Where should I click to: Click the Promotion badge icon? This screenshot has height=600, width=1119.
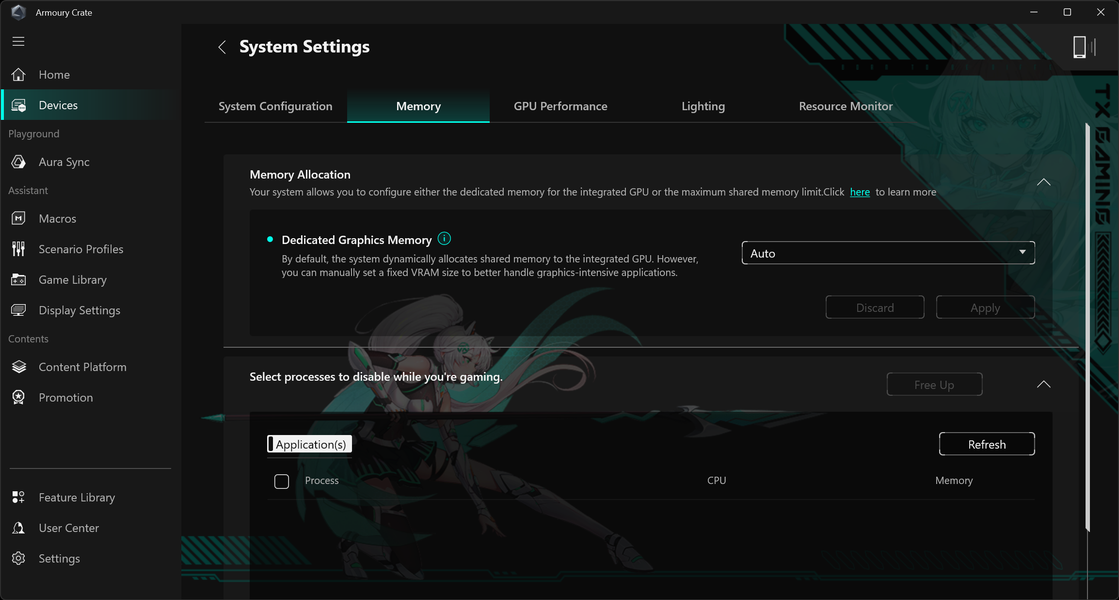[19, 397]
